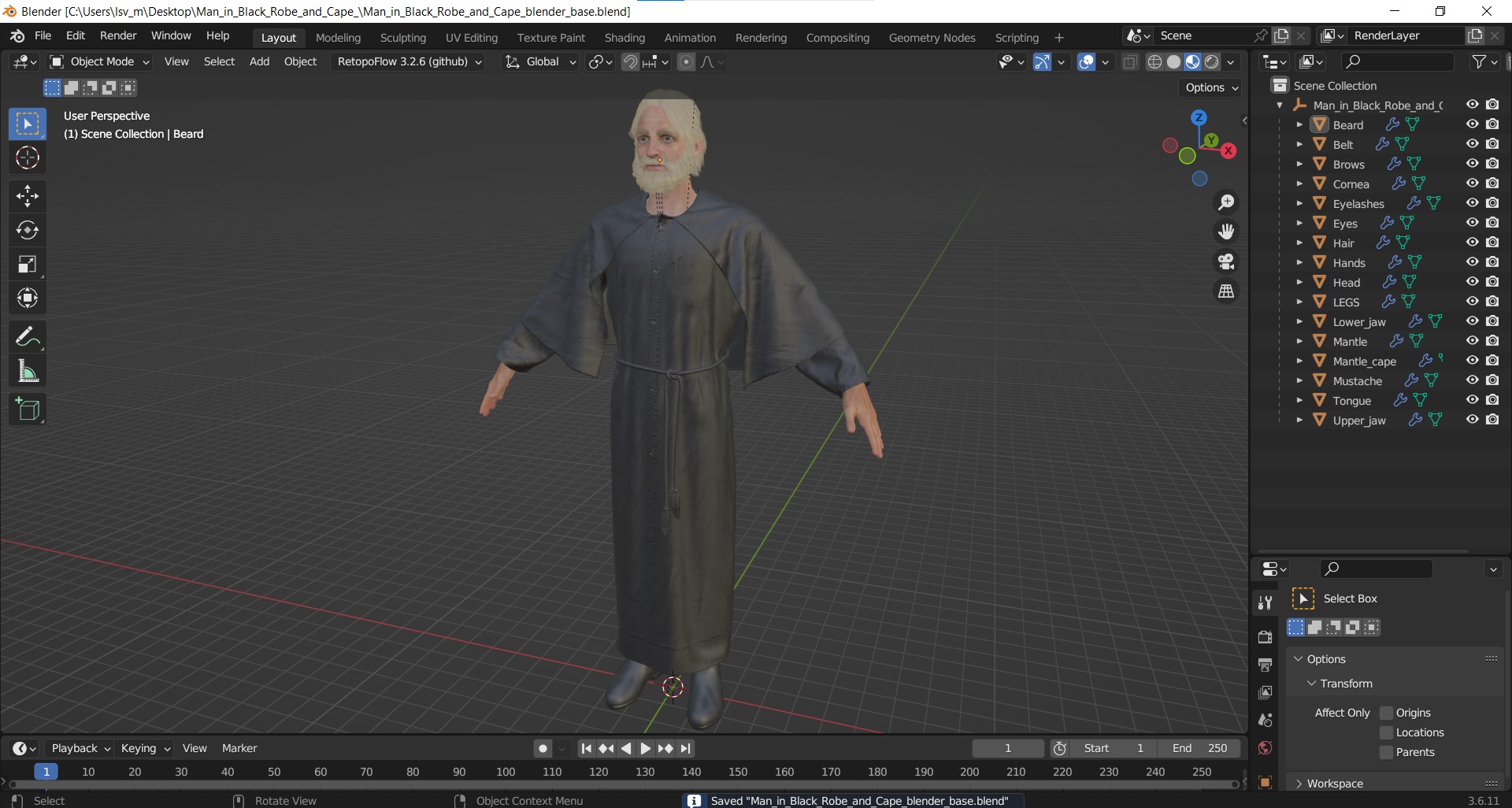This screenshot has height=808, width=1512.
Task: Select wireframe viewport shading
Action: [1154, 62]
